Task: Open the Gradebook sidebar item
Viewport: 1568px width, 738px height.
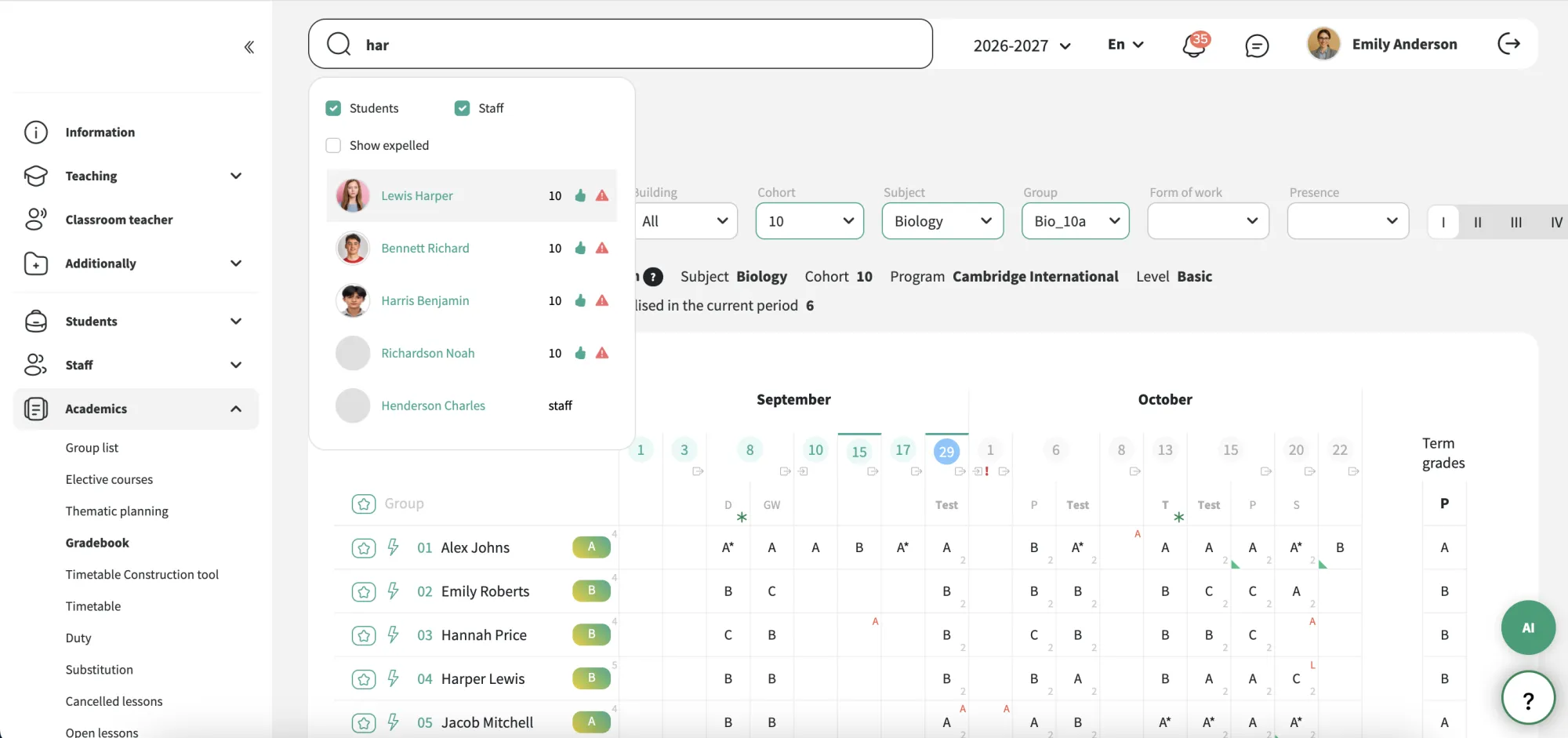Action: pyautogui.click(x=97, y=543)
